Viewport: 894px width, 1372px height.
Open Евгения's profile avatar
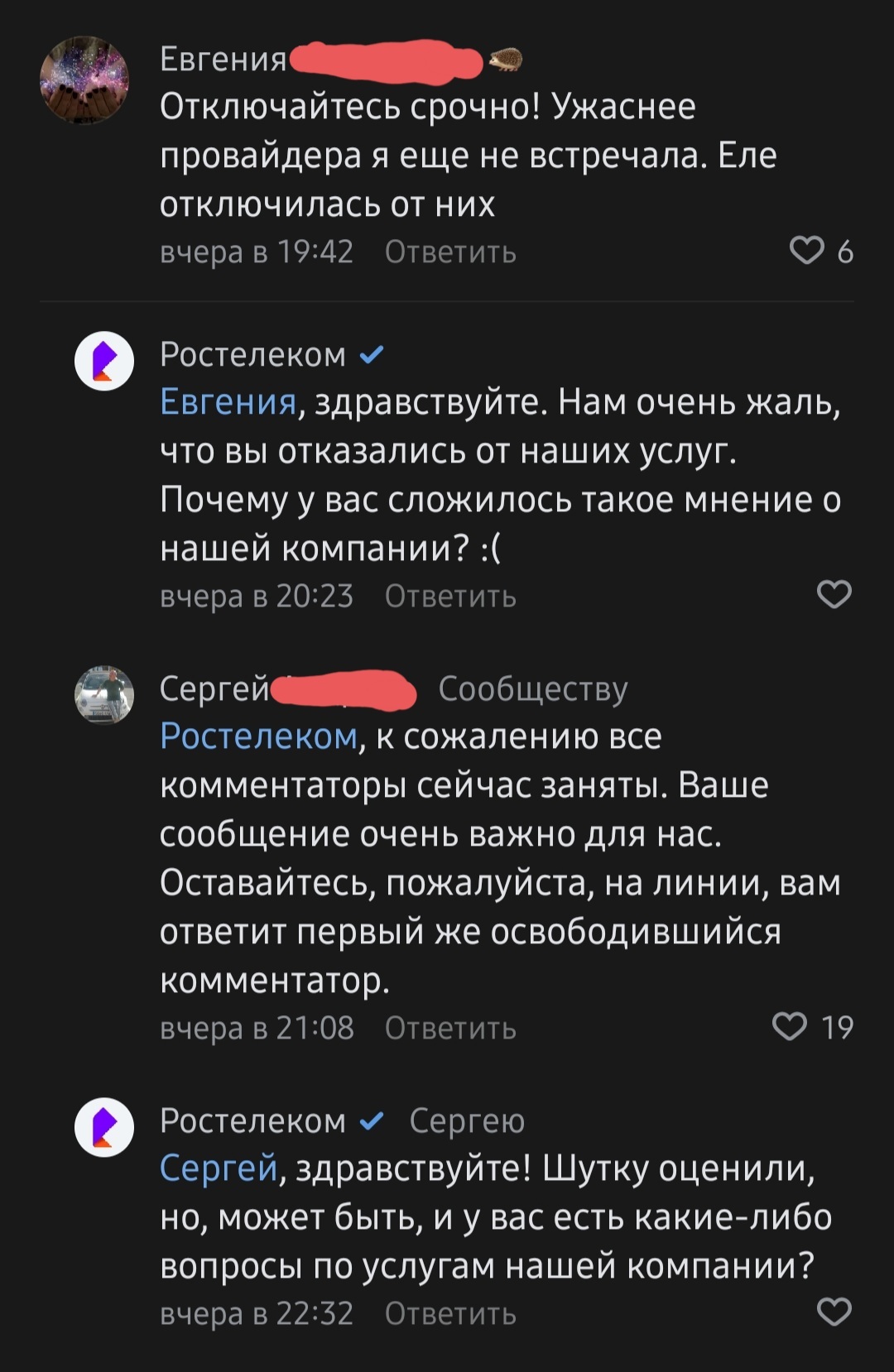coord(84,80)
